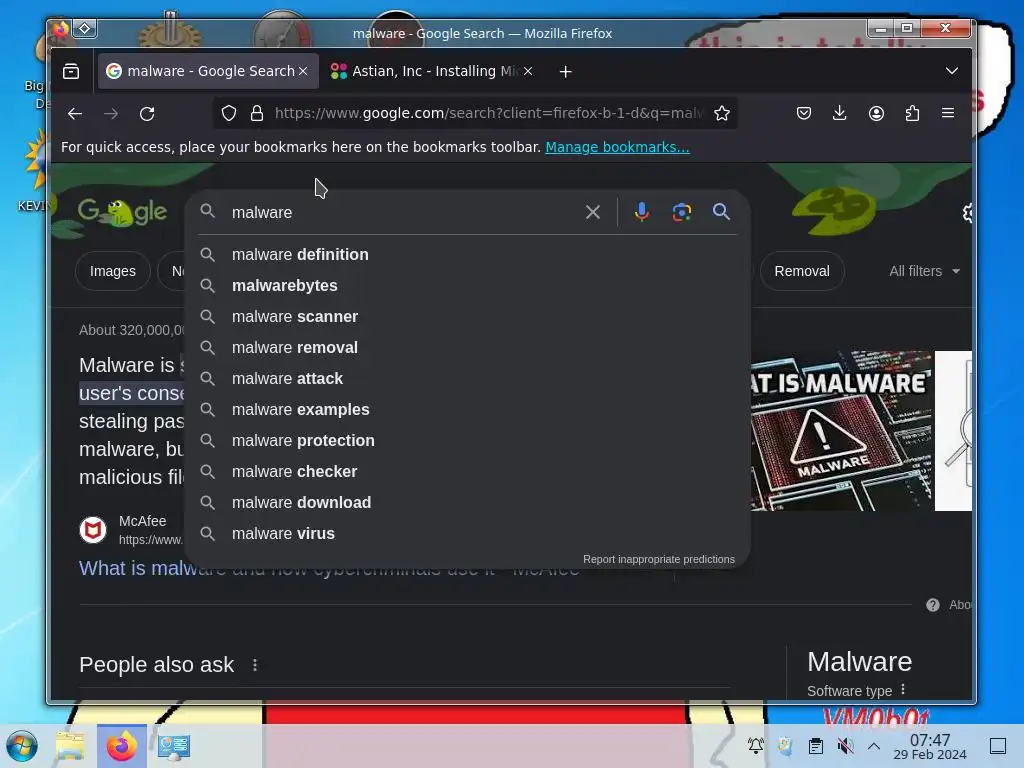1024x768 pixels.
Task: Select Images search filter chip
Action: (x=113, y=271)
